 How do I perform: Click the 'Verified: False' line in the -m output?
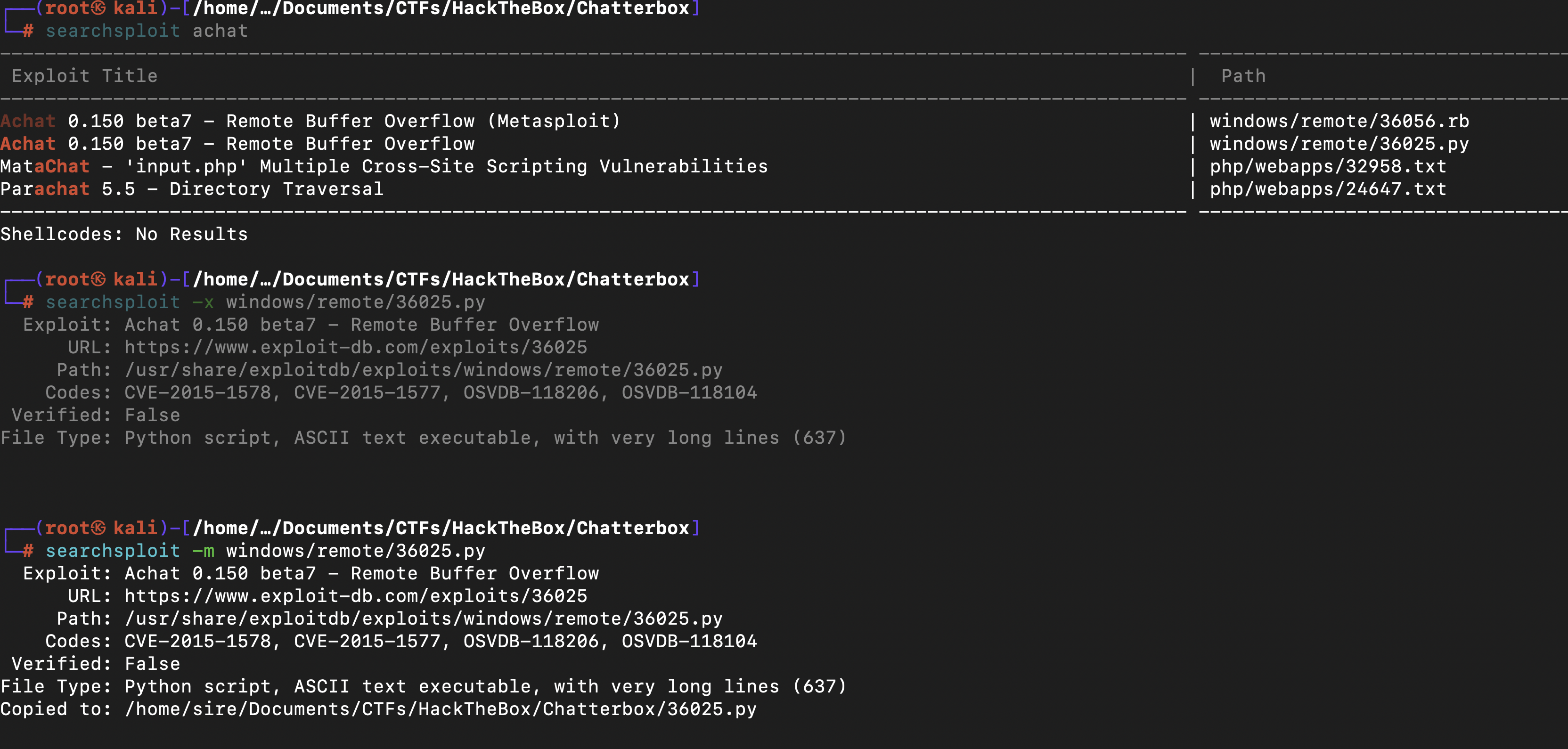(x=96, y=664)
